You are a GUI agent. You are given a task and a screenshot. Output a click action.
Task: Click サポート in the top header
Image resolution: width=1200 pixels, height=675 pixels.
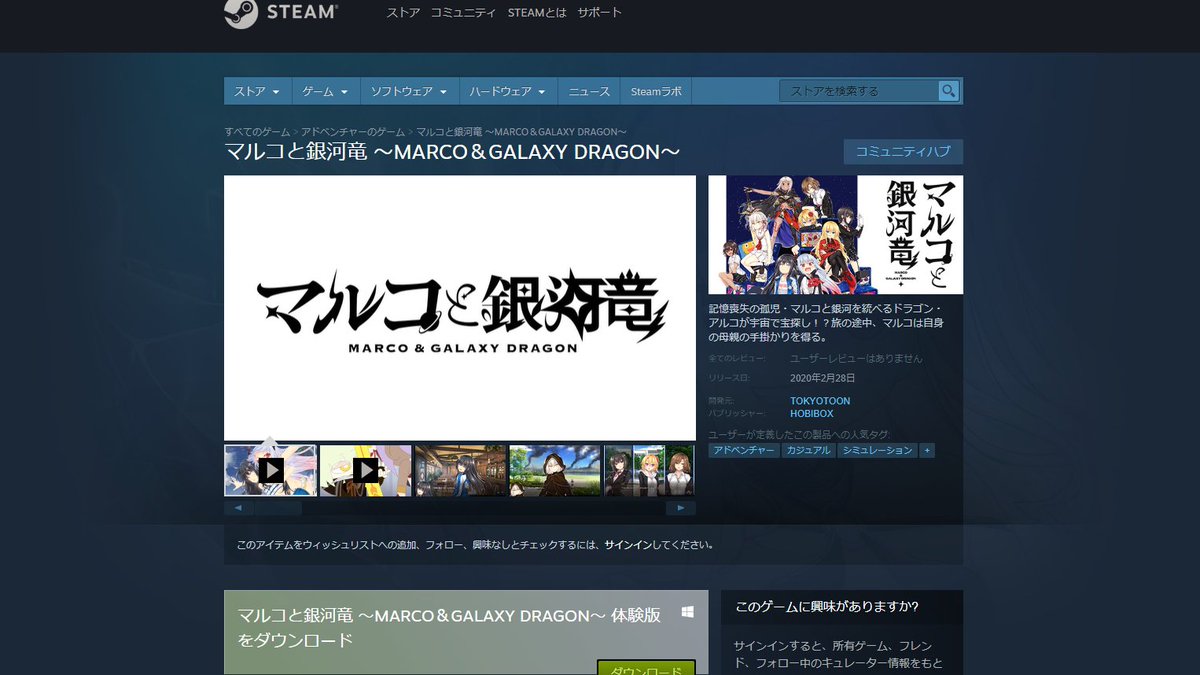pos(599,13)
